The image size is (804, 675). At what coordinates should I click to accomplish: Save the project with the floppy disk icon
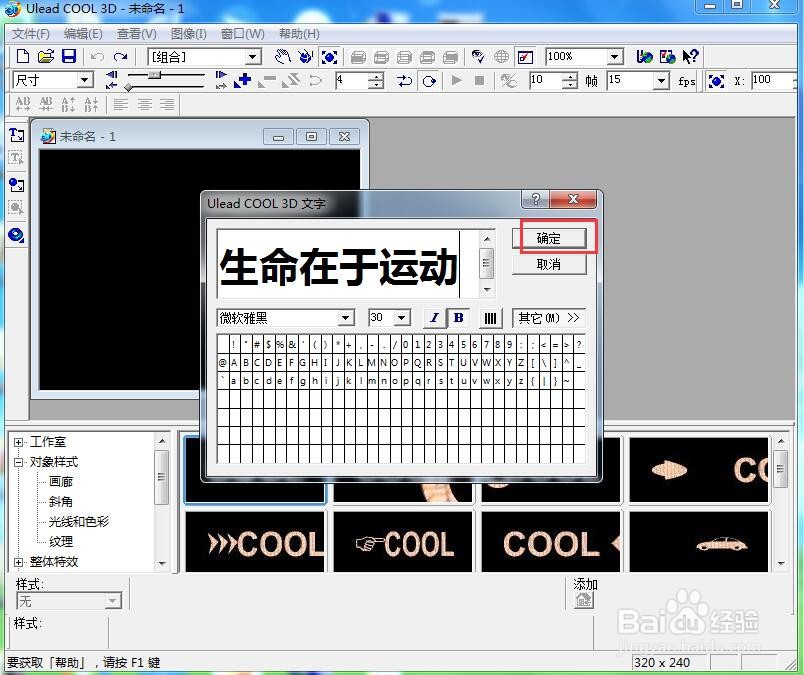click(69, 56)
